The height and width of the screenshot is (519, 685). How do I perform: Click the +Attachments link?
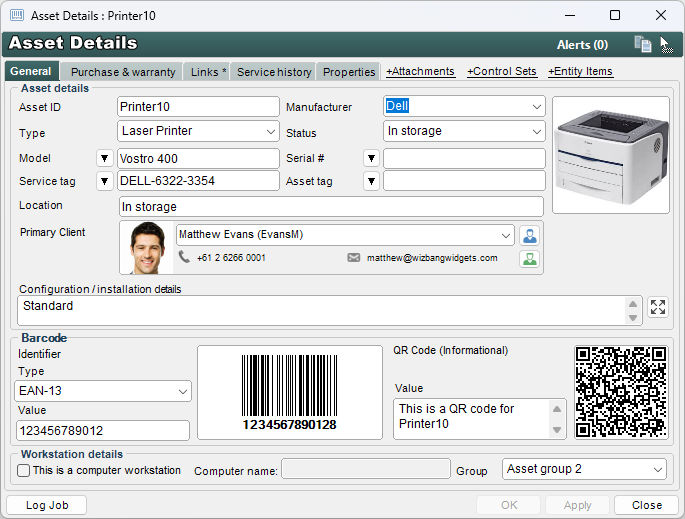420,71
